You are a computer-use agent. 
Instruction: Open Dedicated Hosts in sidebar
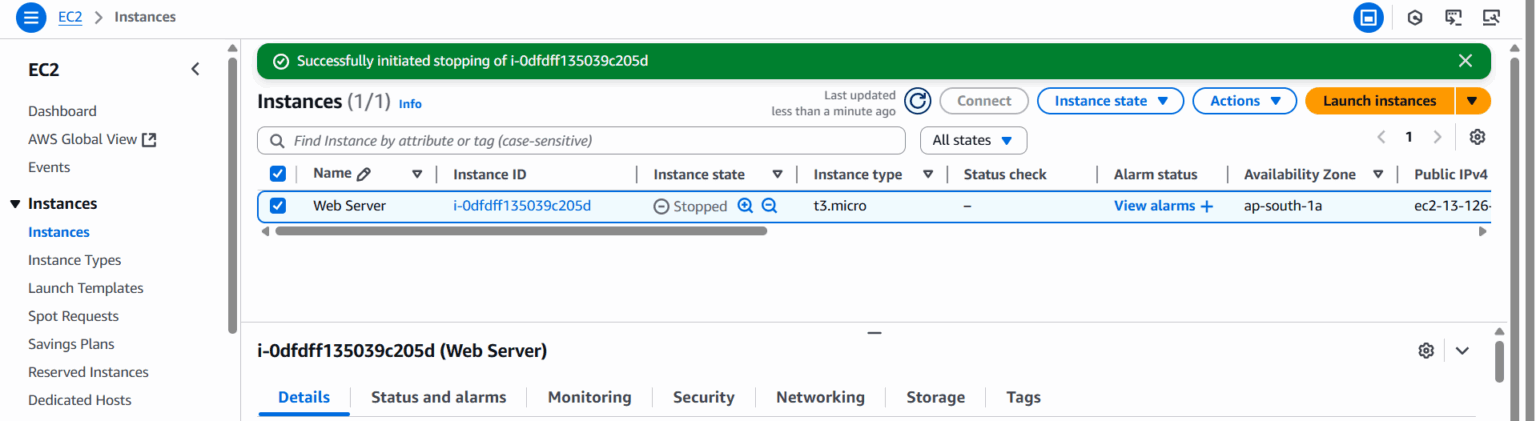80,400
